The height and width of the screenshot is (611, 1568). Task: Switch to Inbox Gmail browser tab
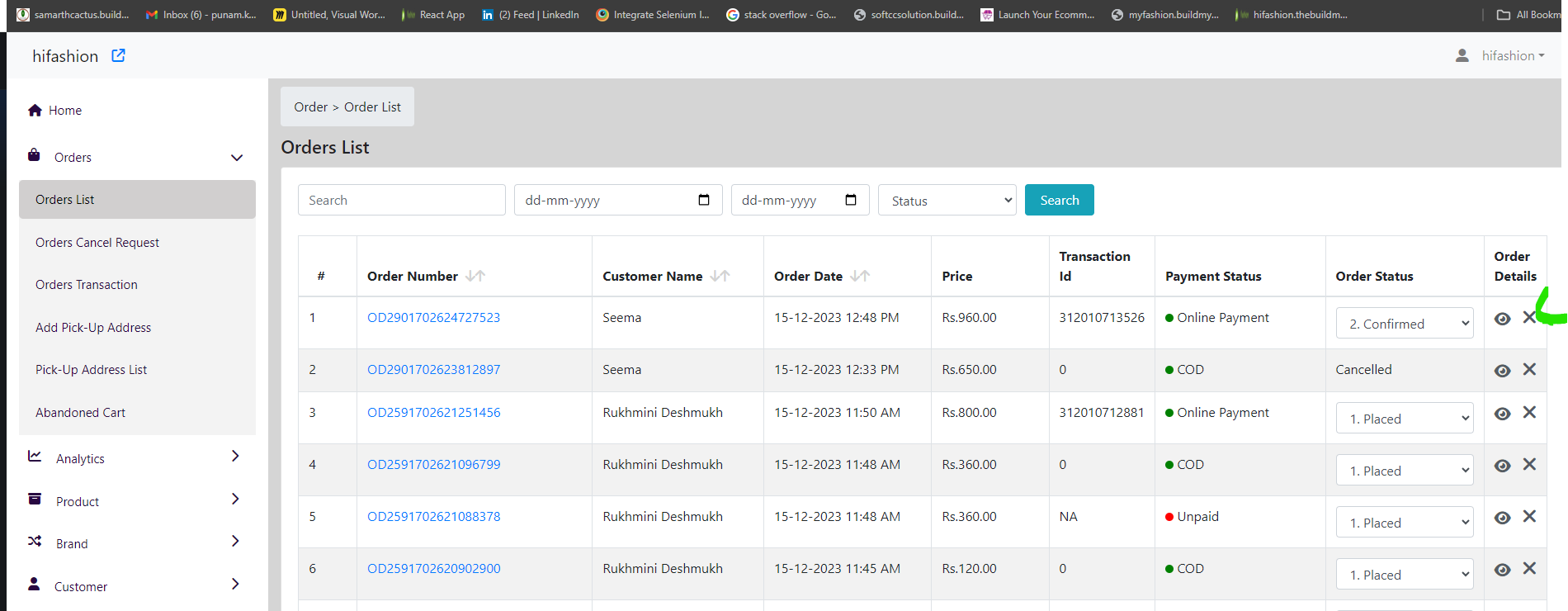pyautogui.click(x=201, y=15)
